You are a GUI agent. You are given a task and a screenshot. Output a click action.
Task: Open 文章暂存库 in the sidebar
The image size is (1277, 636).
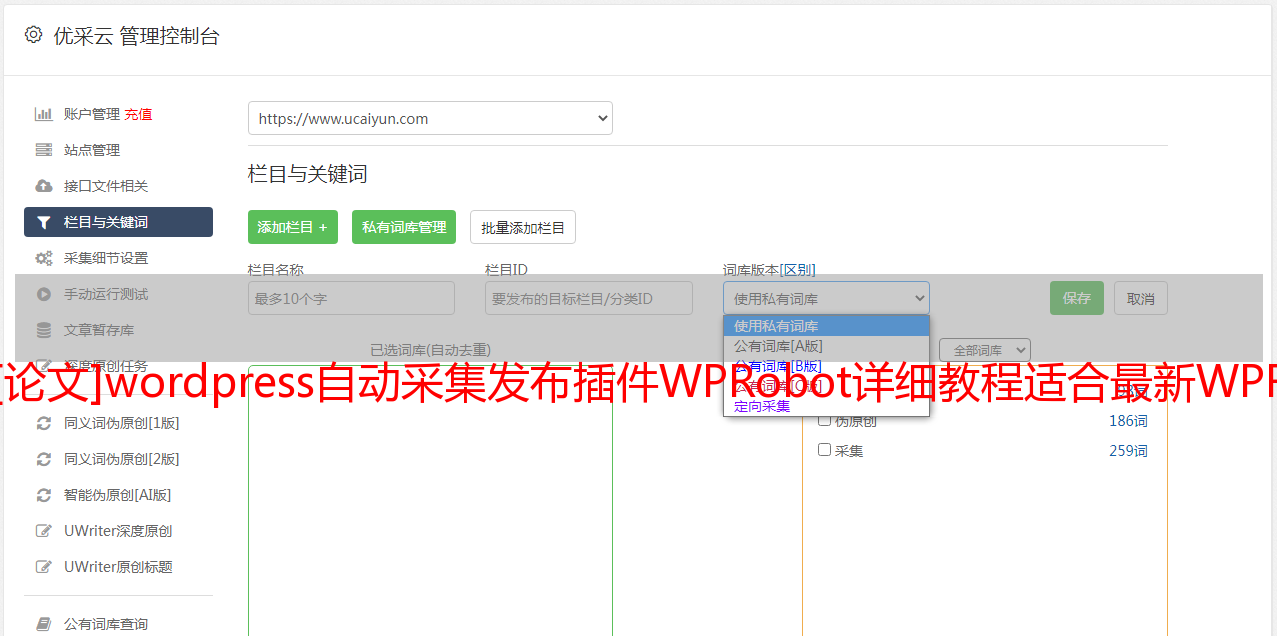(x=99, y=330)
